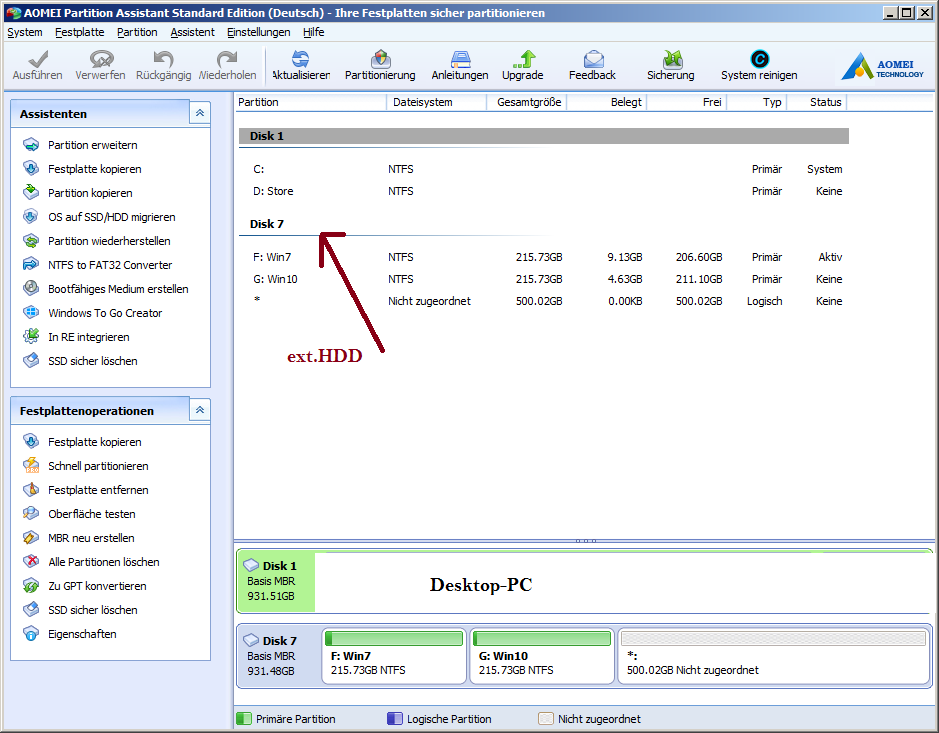Image resolution: width=939 pixels, height=733 pixels.
Task: Select the G: Win10 list row
Action: (x=544, y=280)
